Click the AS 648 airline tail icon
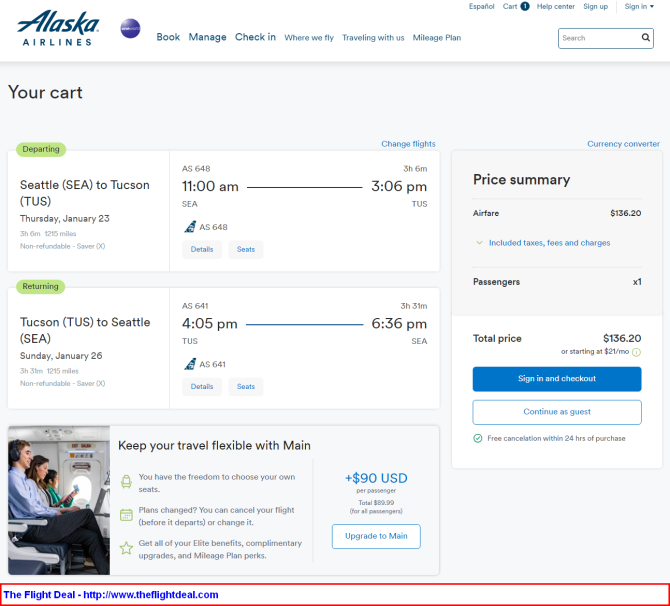The height and width of the screenshot is (606, 670). [190, 227]
